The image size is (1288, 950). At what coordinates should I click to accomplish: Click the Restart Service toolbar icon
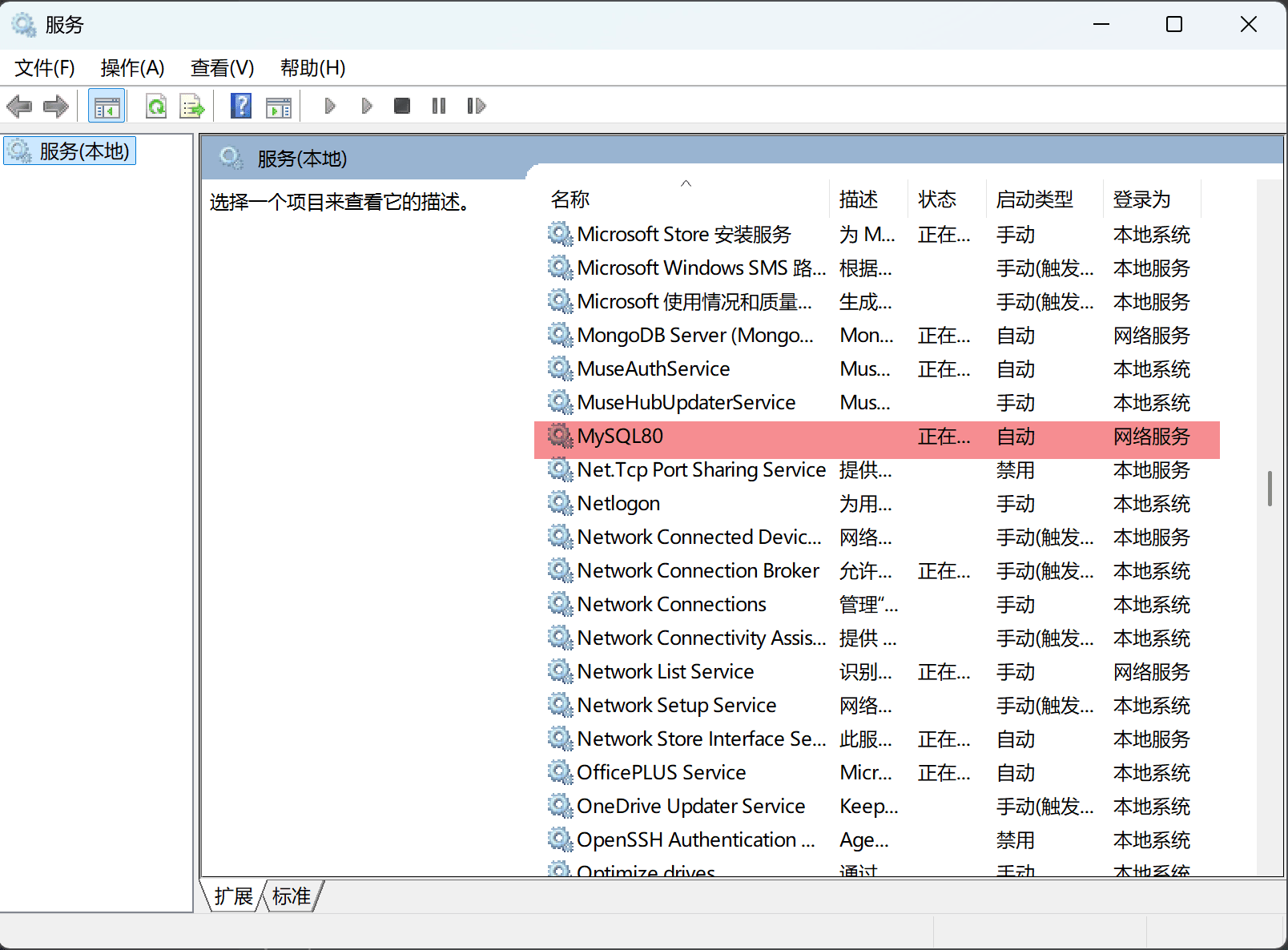(x=476, y=106)
